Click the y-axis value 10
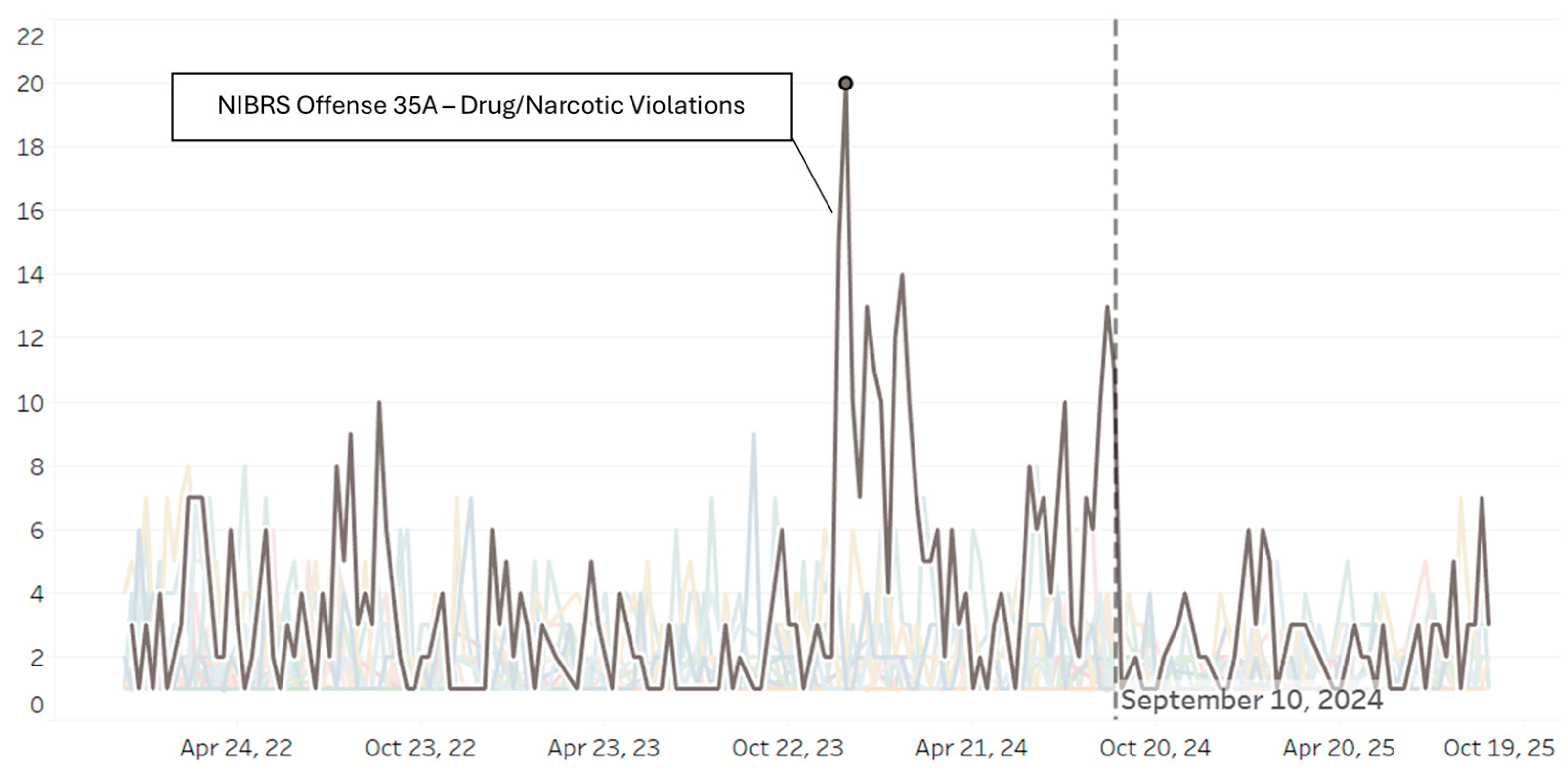1568x777 pixels. [x=30, y=402]
